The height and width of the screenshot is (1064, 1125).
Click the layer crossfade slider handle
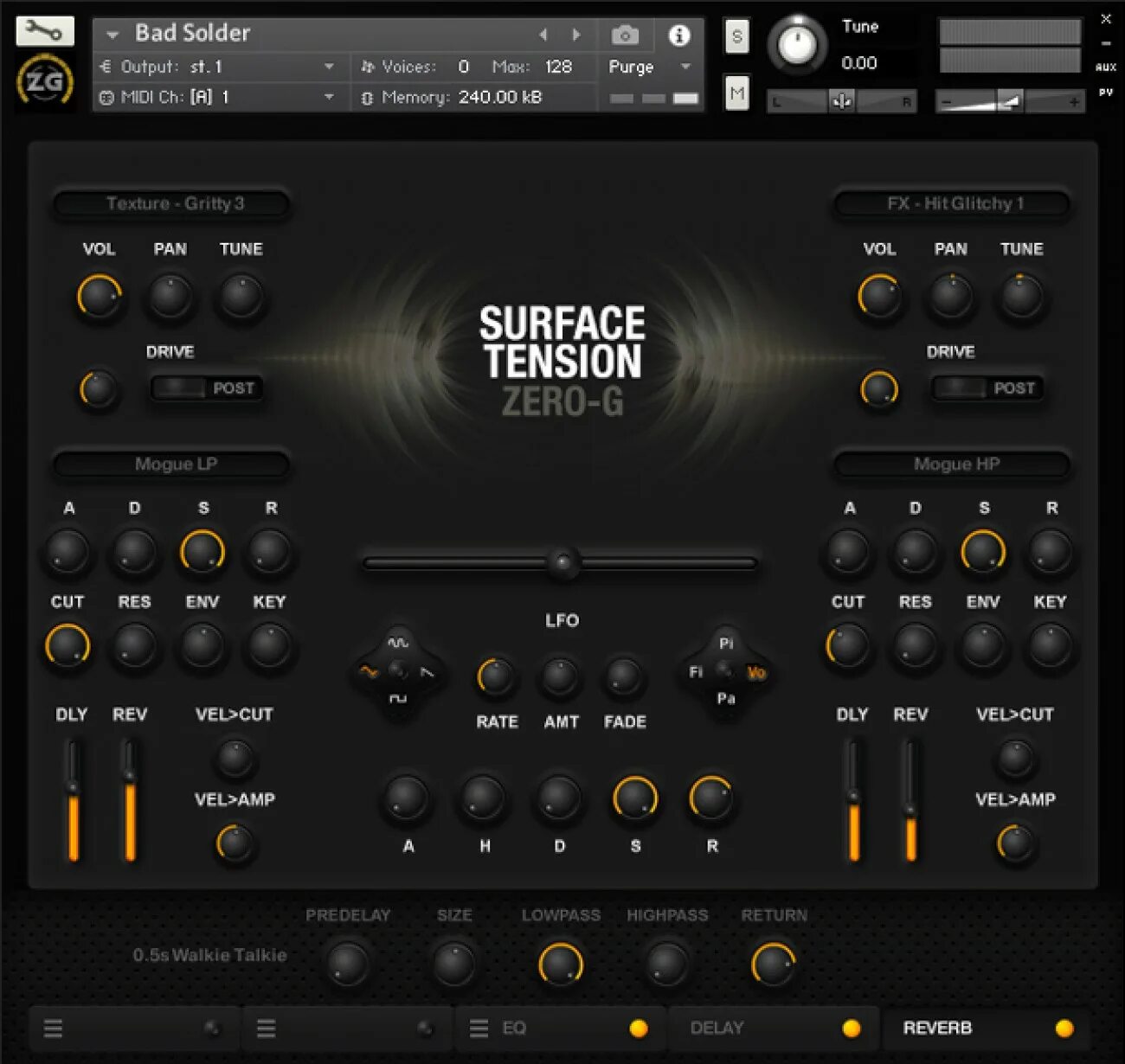tap(563, 563)
